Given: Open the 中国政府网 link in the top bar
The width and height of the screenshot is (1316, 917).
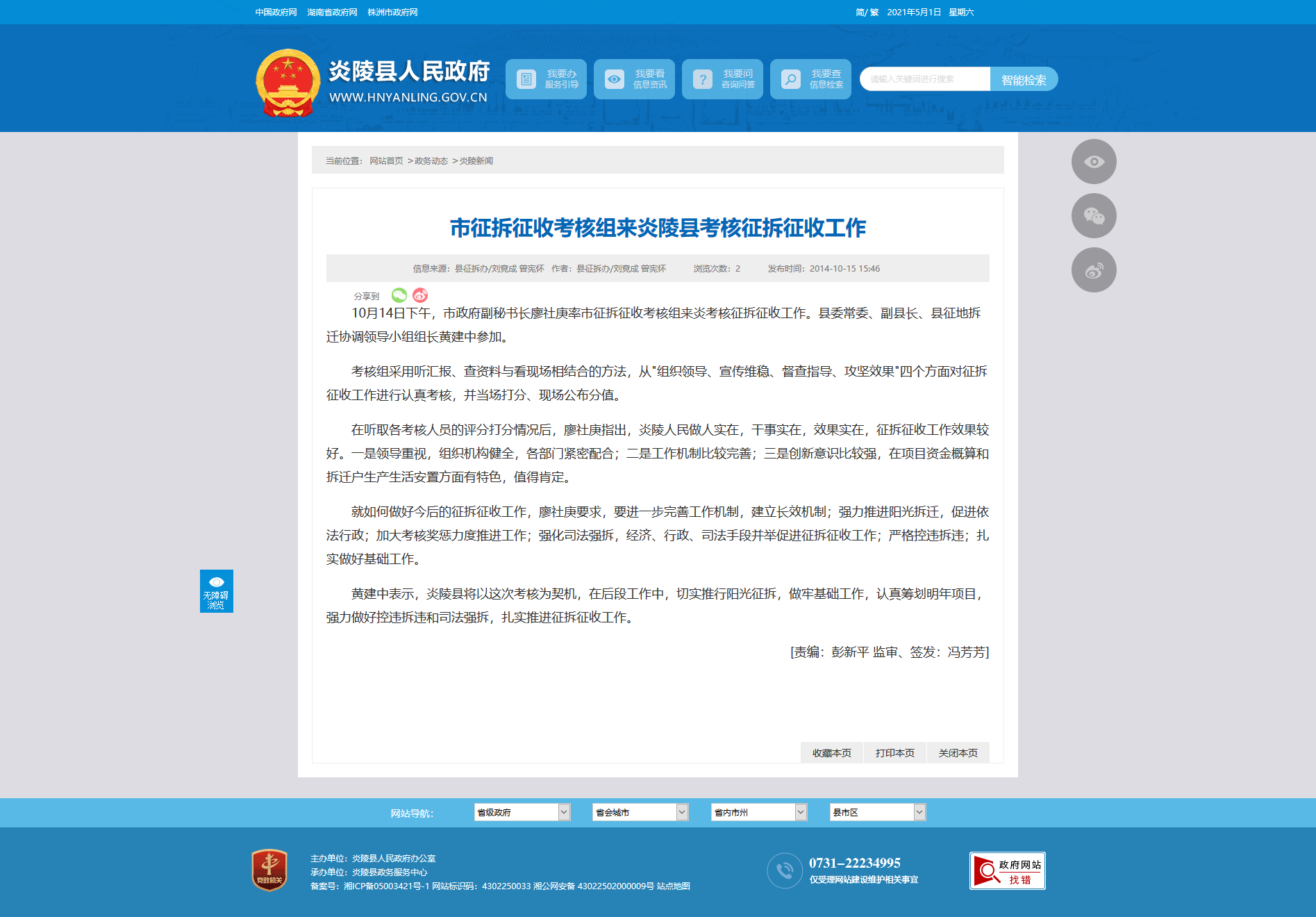Looking at the screenshot, I should (x=276, y=13).
